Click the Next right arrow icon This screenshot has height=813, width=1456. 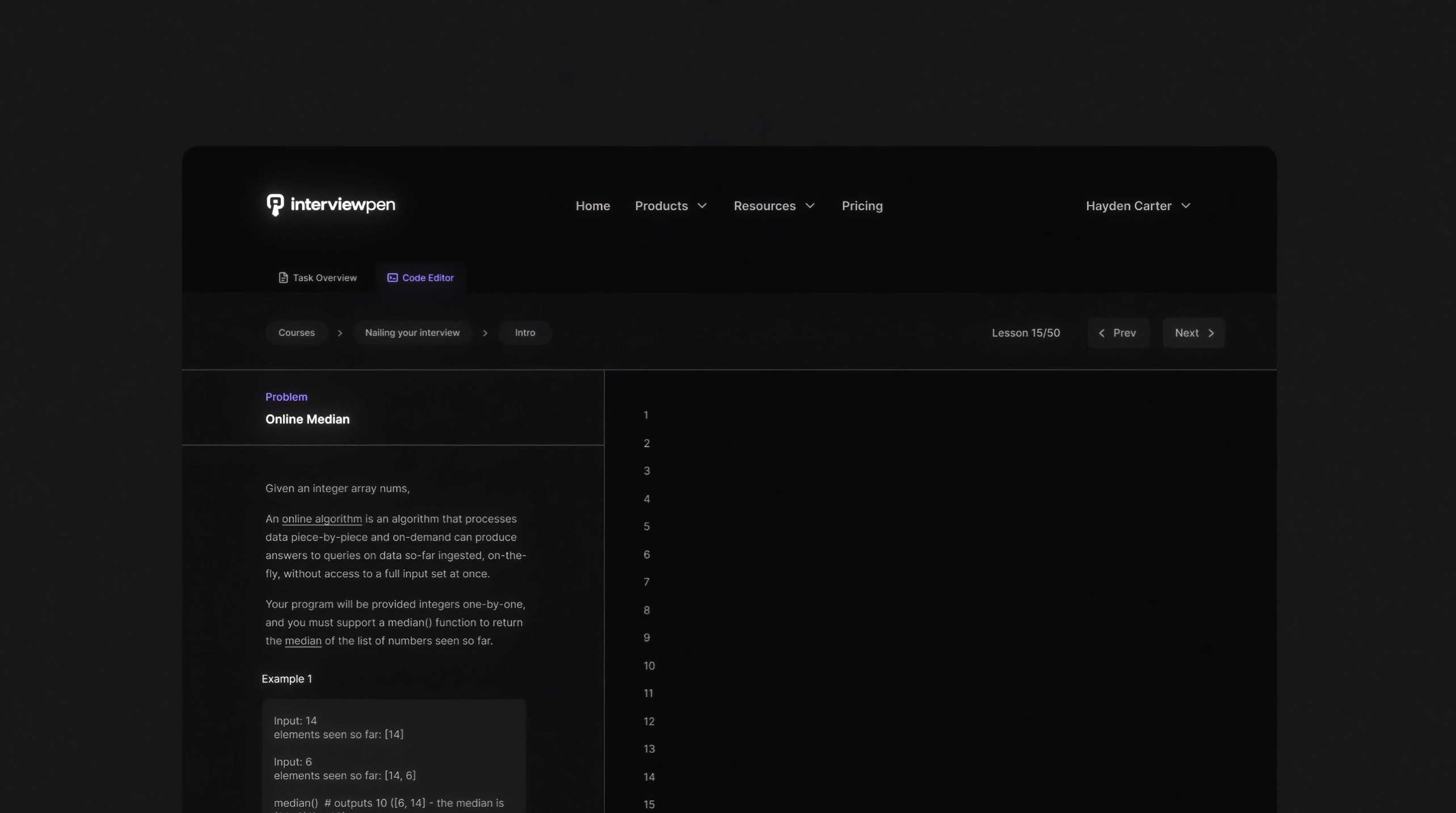tap(1211, 333)
